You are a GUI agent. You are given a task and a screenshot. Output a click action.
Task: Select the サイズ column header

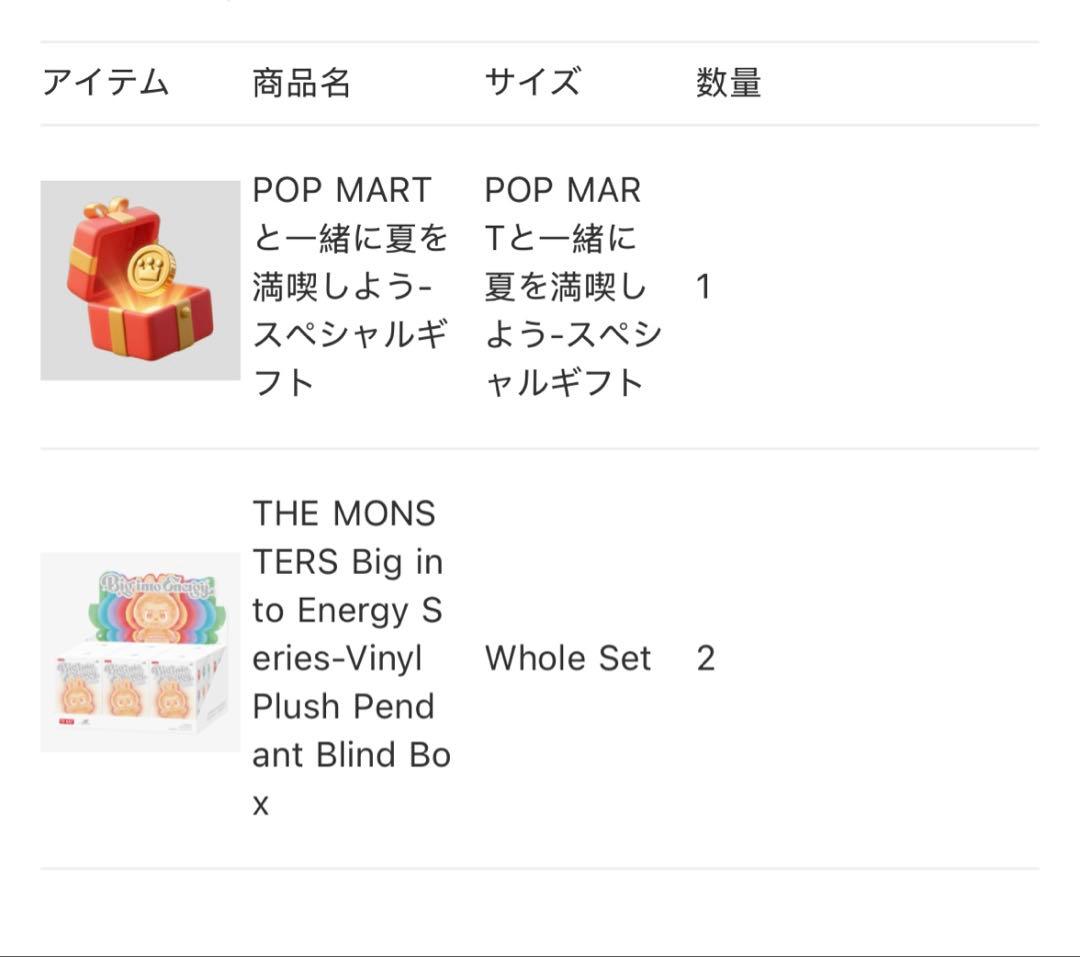532,82
